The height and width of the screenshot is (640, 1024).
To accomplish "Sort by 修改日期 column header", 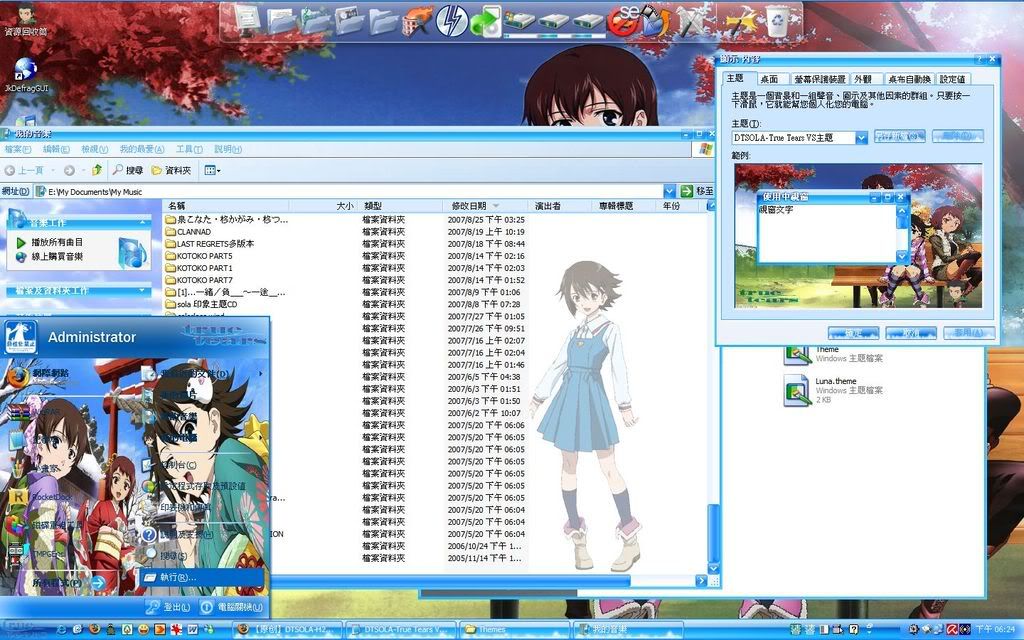I will 485,206.
